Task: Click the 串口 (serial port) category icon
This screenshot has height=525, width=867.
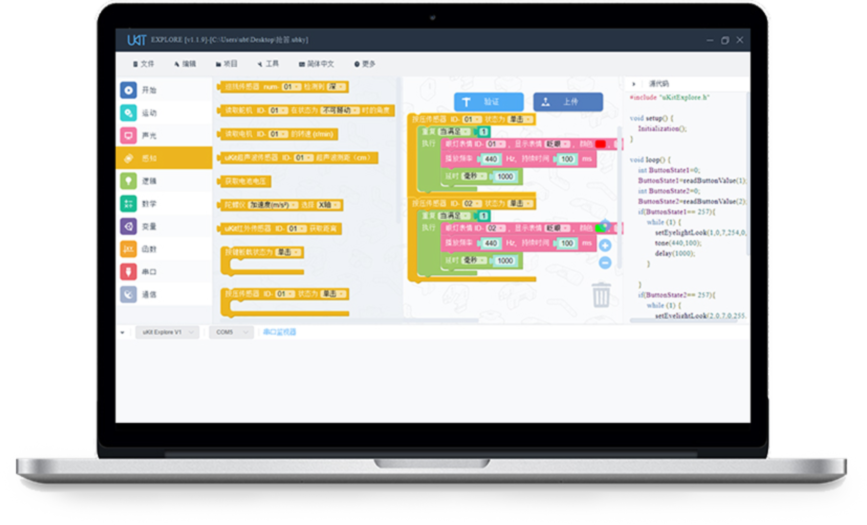Action: coord(128,272)
